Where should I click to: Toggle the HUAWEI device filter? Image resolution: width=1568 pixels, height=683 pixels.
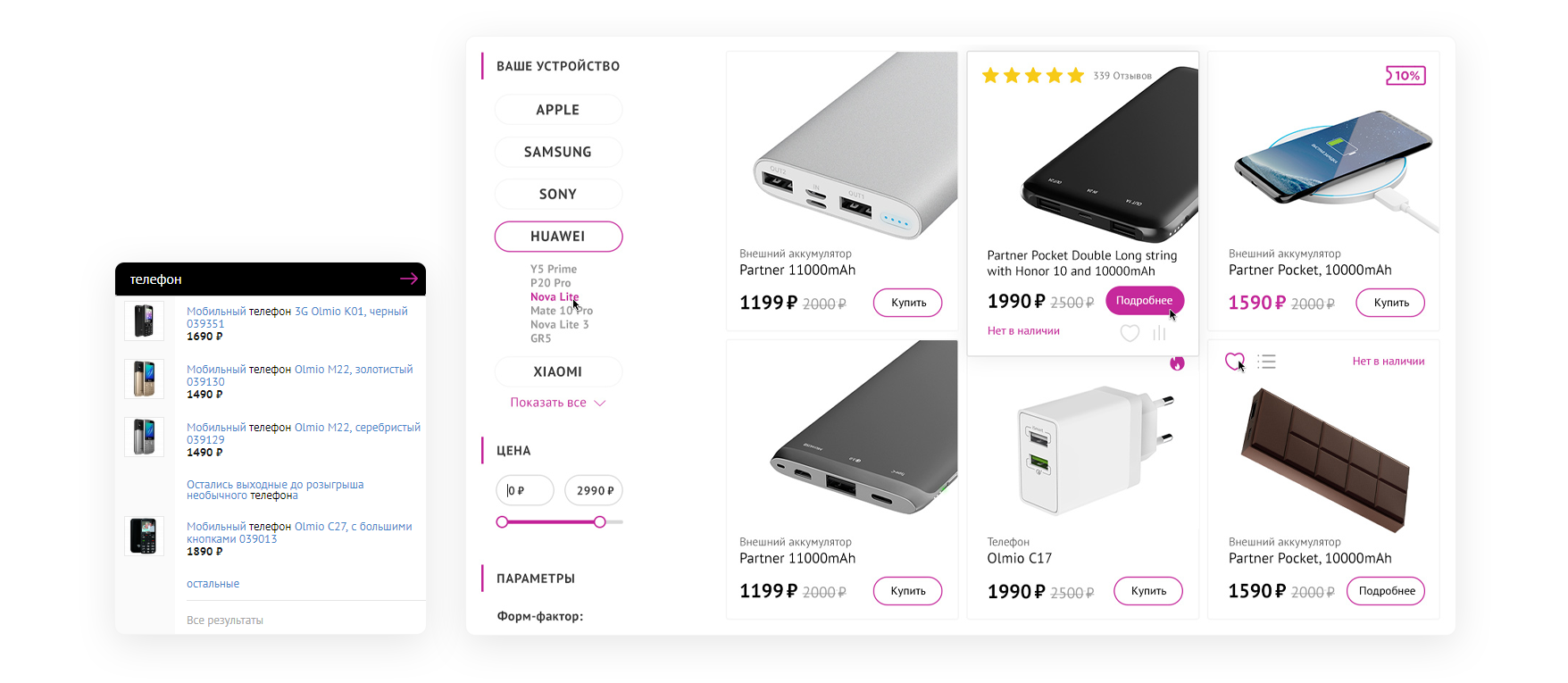point(558,237)
